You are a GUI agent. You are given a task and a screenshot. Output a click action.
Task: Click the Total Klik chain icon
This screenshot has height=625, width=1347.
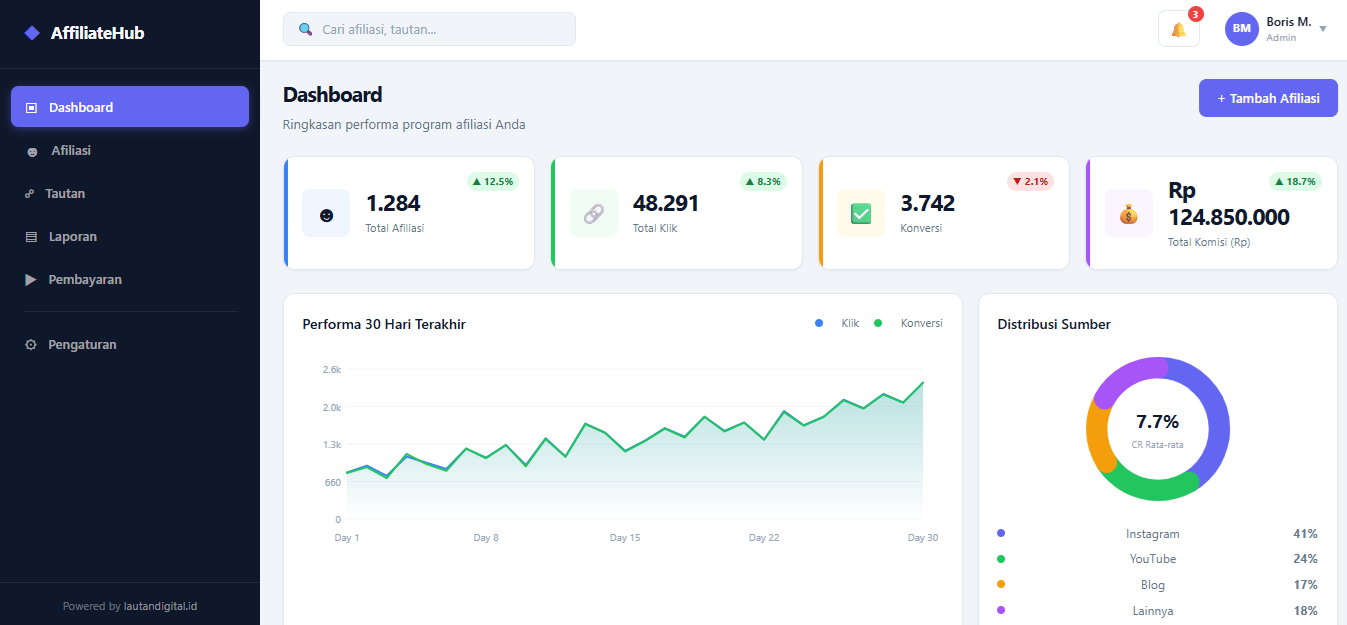coord(594,213)
